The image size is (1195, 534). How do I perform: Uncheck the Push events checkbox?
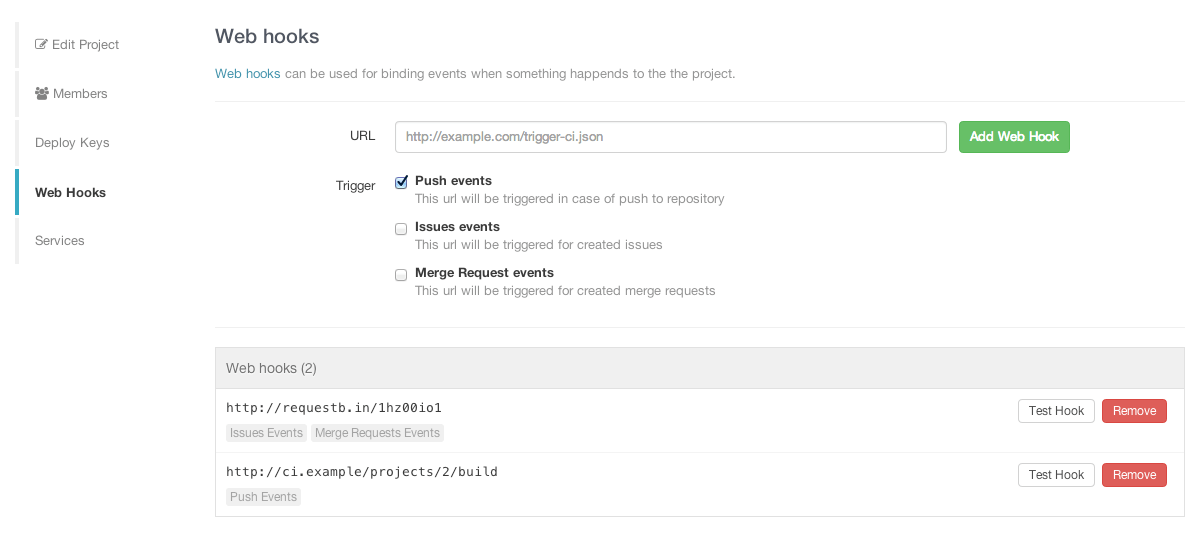point(401,182)
